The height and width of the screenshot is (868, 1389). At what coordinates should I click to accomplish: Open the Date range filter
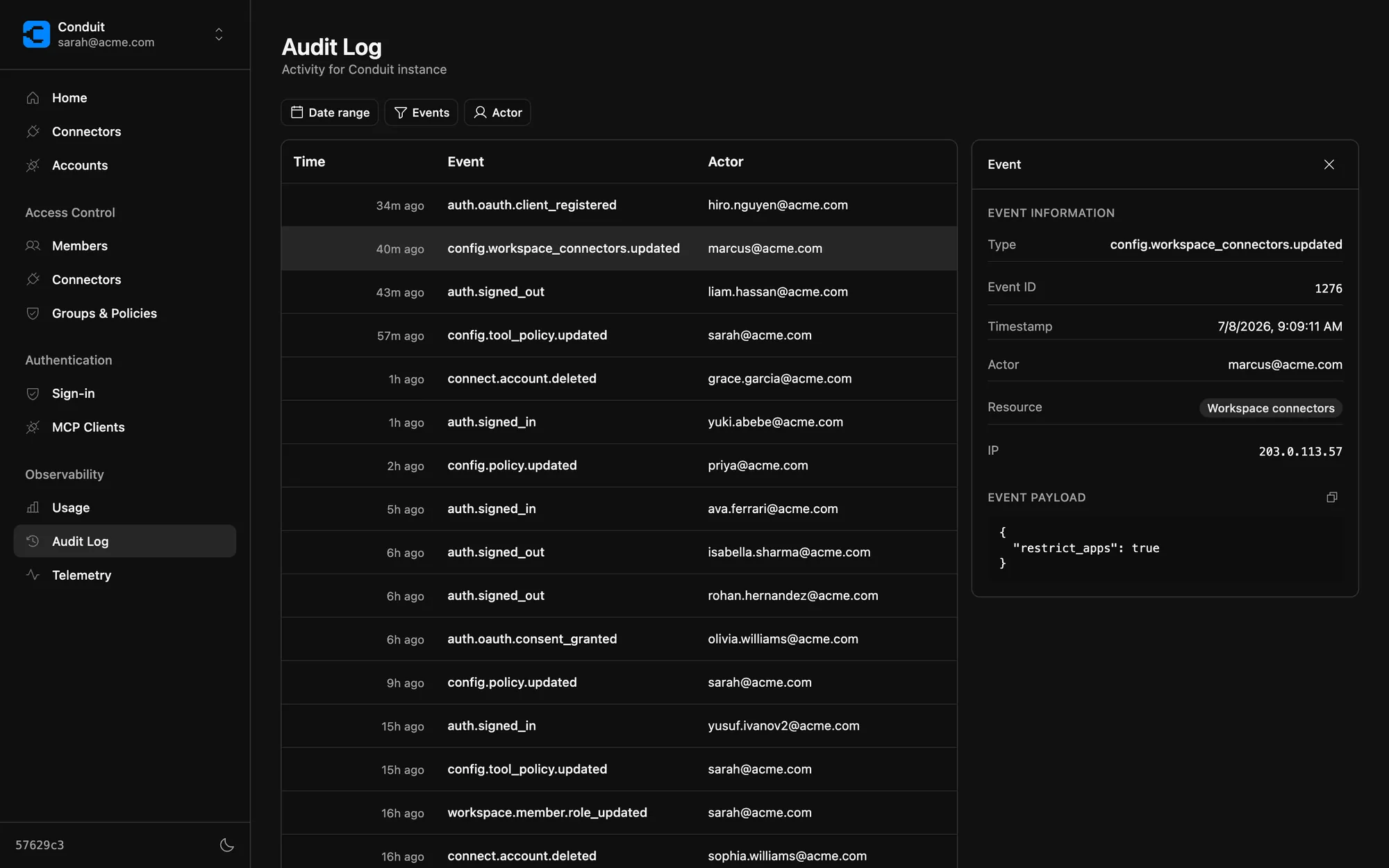330,112
